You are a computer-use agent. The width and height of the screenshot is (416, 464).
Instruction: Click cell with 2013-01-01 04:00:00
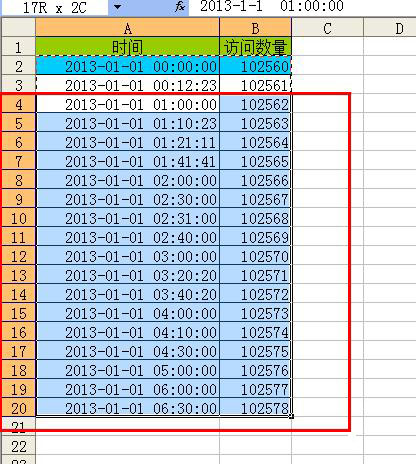[127, 313]
